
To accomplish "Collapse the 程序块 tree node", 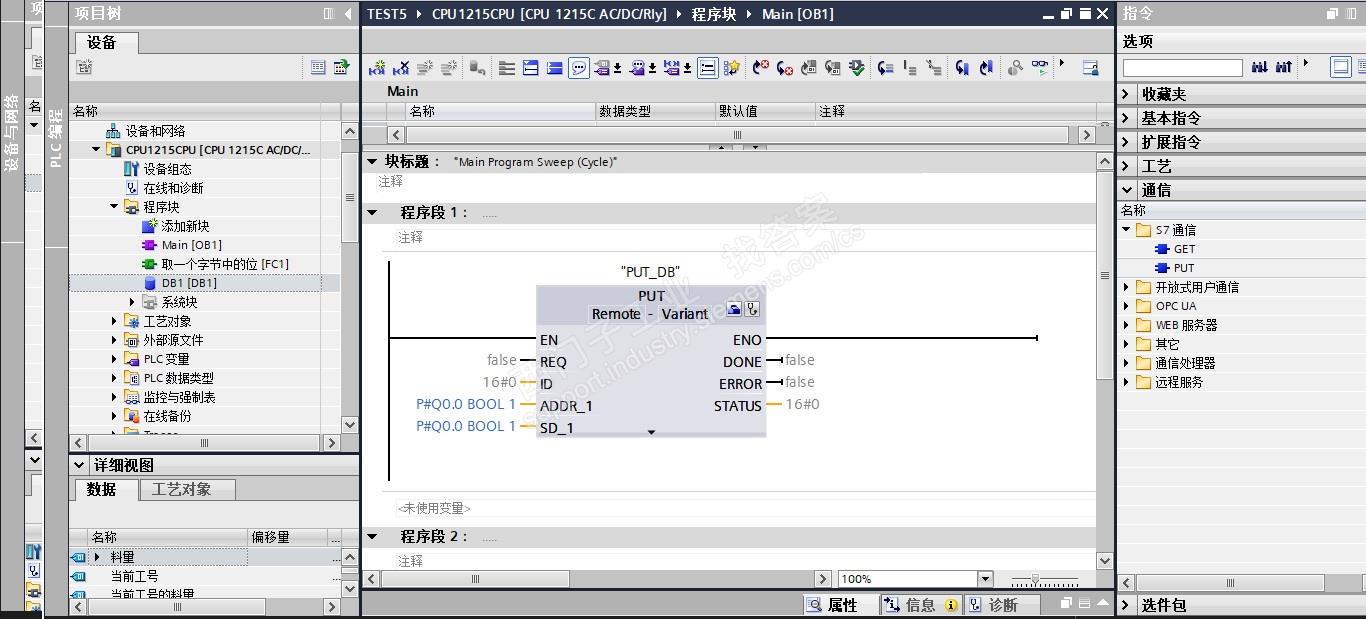I will (x=114, y=207).
